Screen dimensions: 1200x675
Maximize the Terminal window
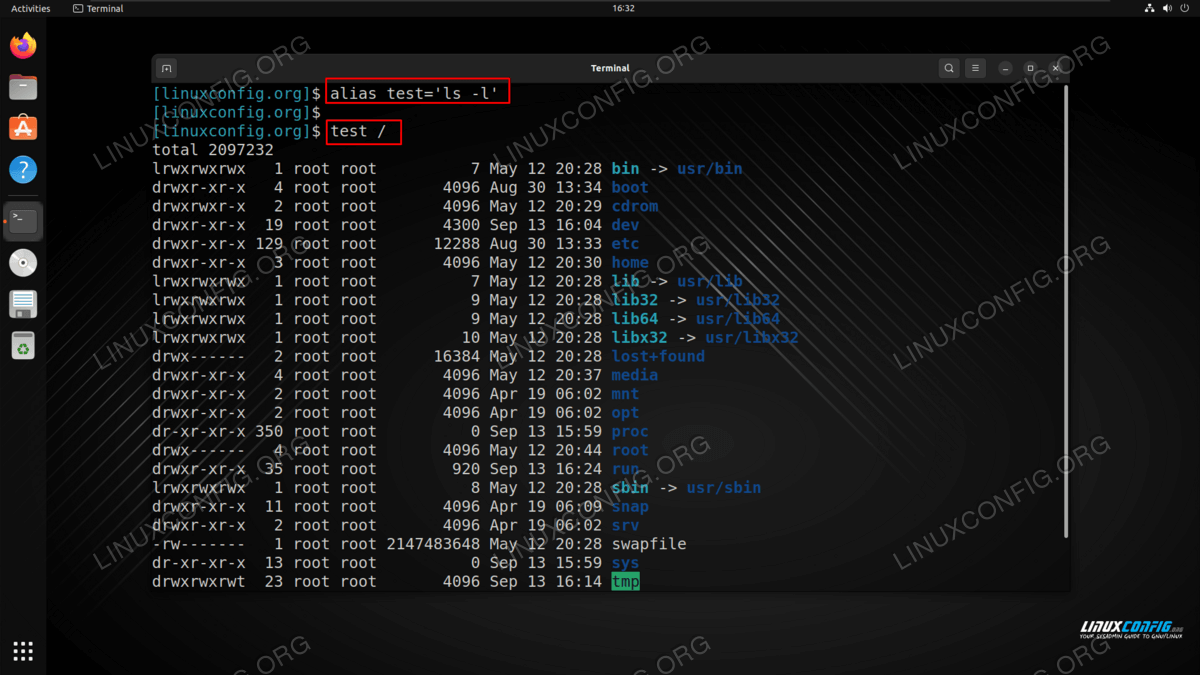coord(1030,68)
